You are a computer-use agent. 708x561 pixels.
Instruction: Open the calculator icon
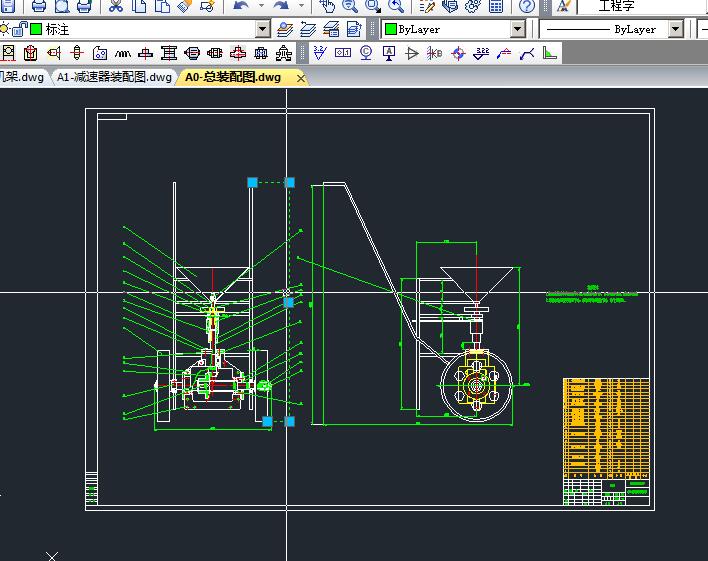496,5
